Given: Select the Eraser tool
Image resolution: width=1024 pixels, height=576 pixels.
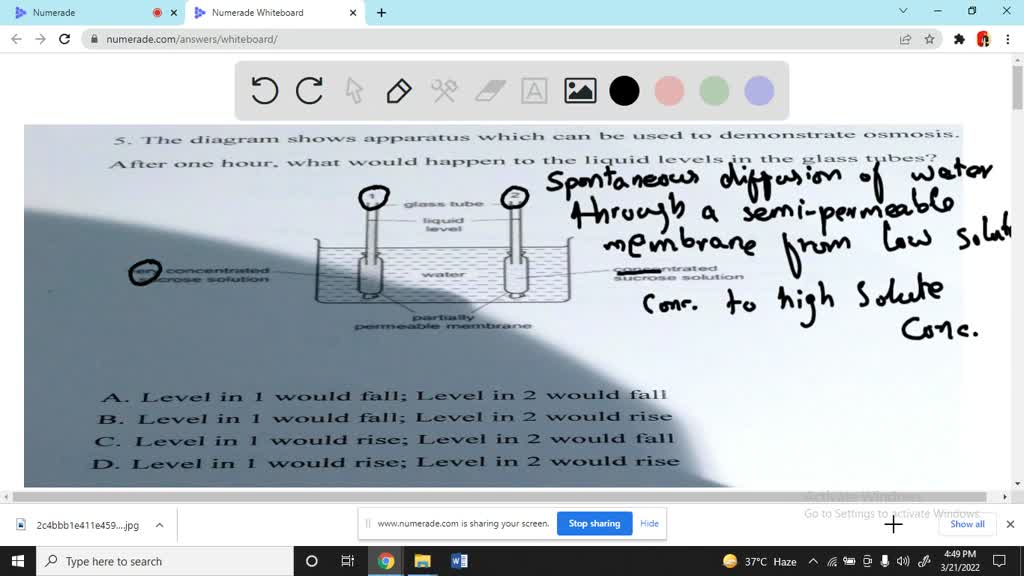Looking at the screenshot, I should (489, 90).
